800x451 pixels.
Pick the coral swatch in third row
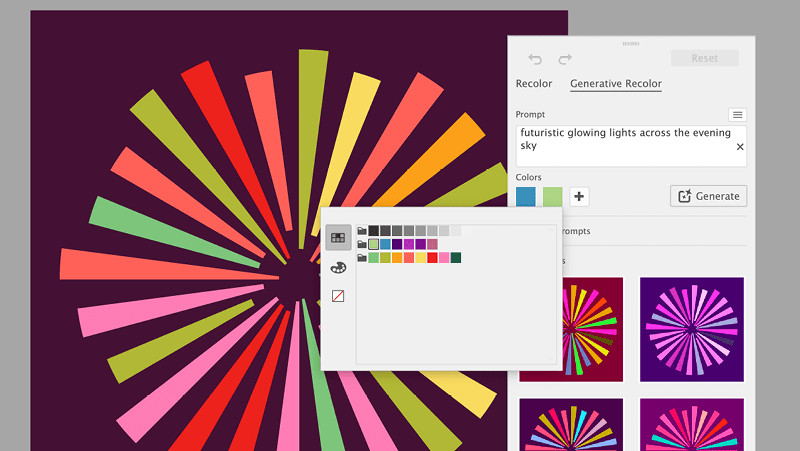coord(409,258)
